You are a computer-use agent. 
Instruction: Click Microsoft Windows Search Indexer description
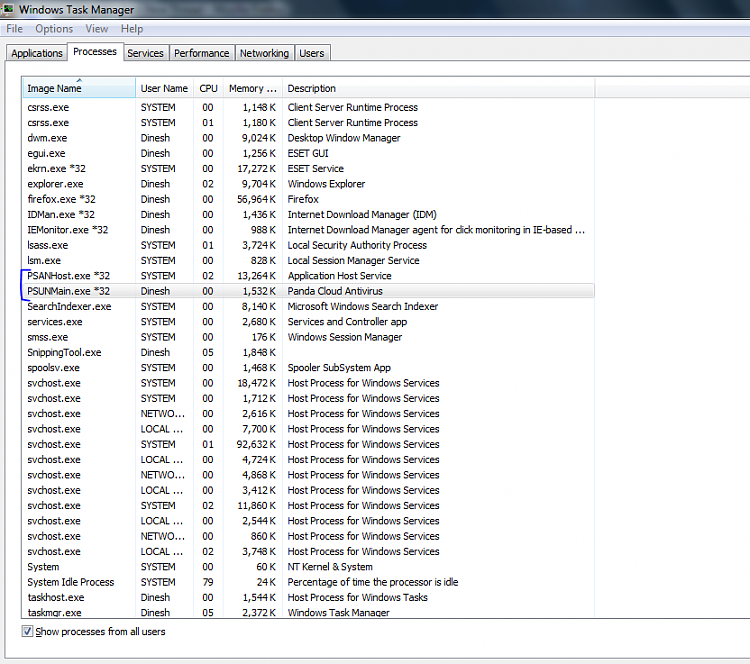(363, 306)
